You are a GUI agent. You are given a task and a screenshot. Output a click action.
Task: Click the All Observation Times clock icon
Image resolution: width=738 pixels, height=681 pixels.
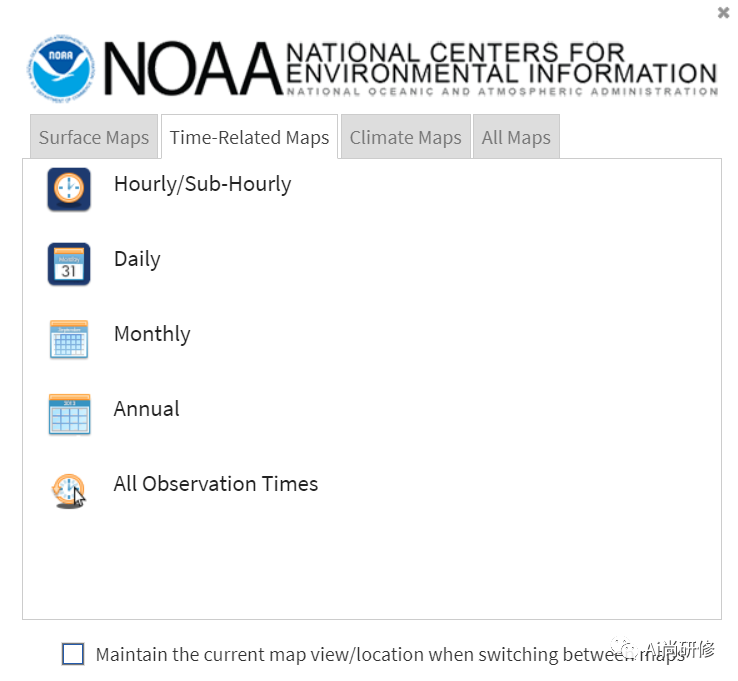tap(69, 489)
